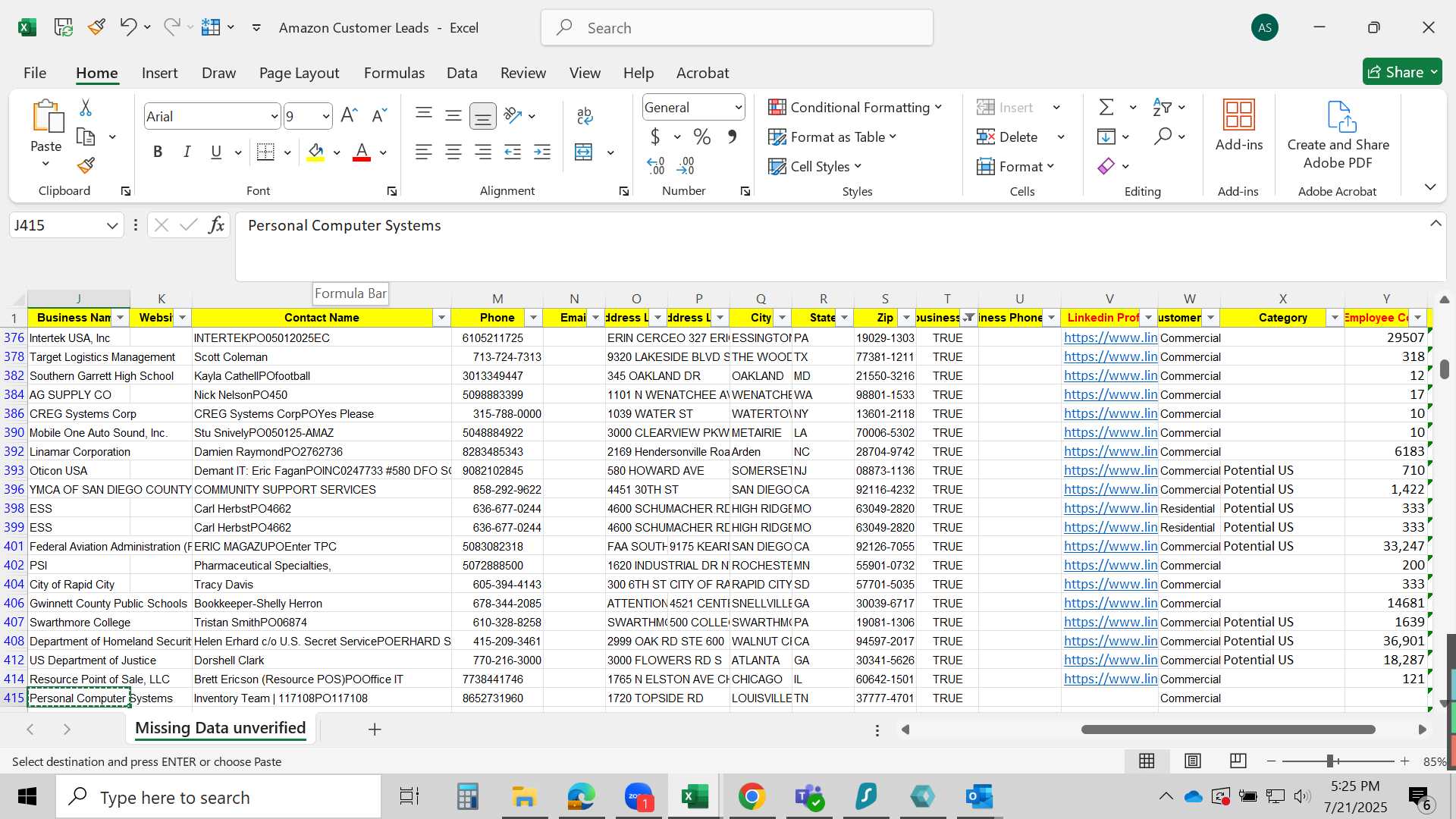The height and width of the screenshot is (819, 1456).
Task: Apply Comma Style format icon
Action: tap(732, 136)
